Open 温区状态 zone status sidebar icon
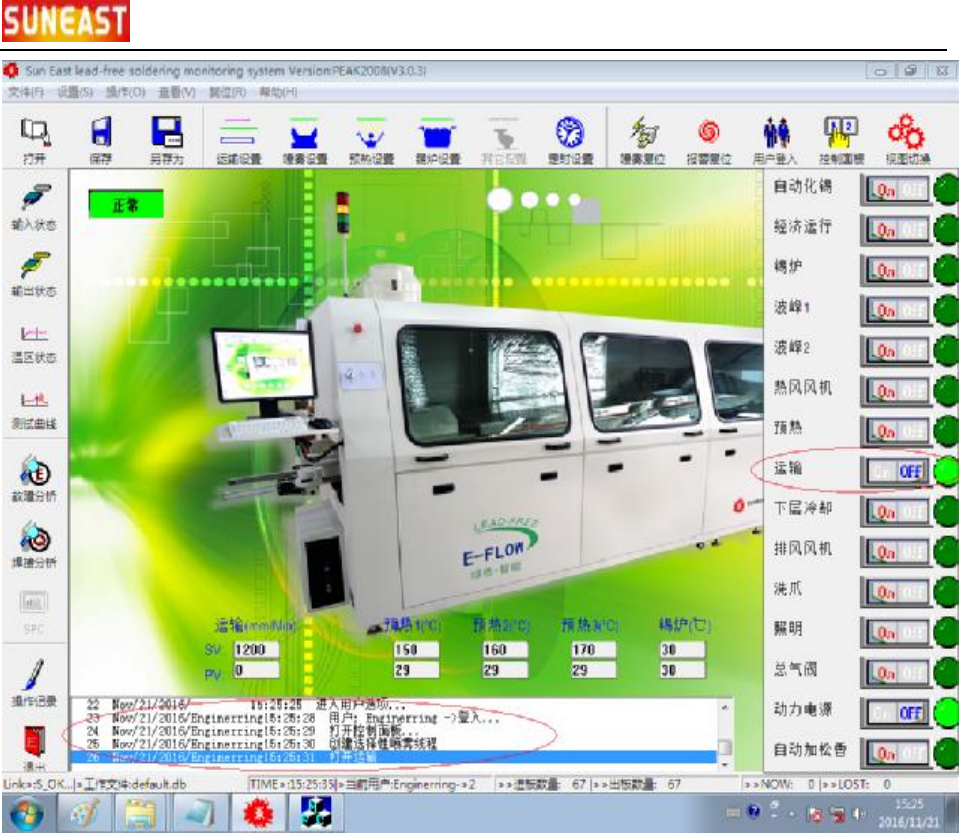This screenshot has width=959, height=833. click(x=34, y=343)
